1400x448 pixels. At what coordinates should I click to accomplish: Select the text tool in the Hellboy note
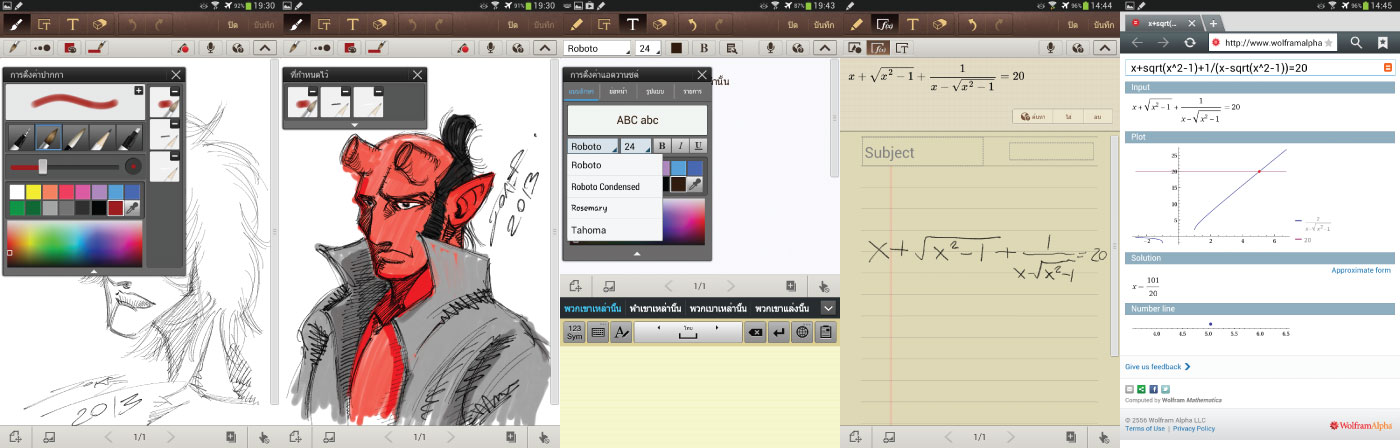[x=350, y=22]
